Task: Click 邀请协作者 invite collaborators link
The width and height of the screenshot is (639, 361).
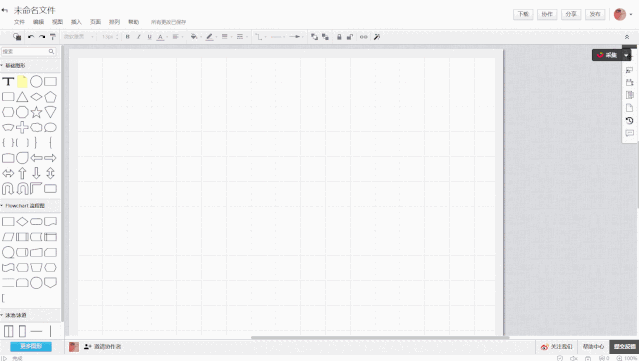Action: pos(103,347)
